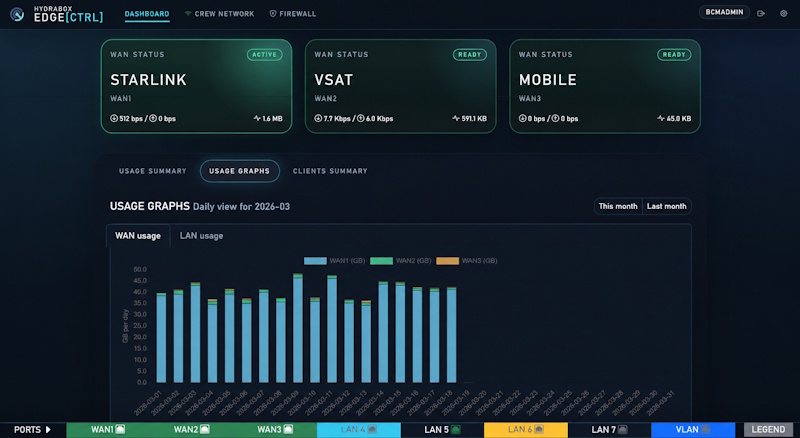Show This month usage
The width and height of the screenshot is (800, 438).
618,206
